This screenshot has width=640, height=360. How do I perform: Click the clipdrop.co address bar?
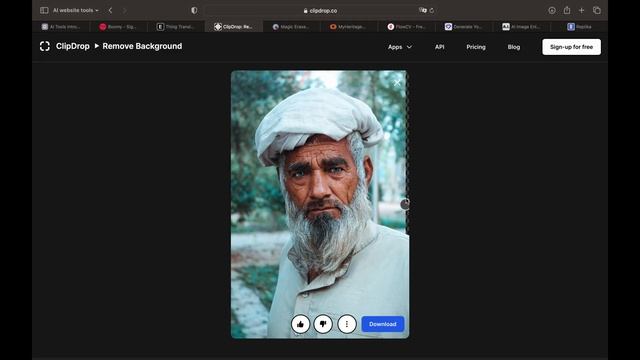point(320,11)
